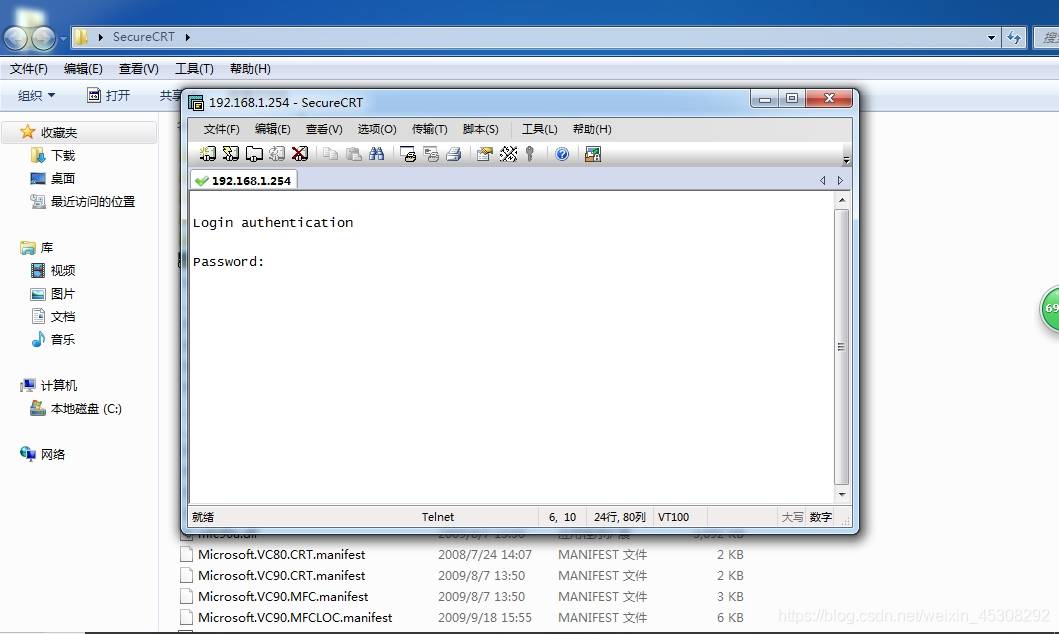This screenshot has width=1059, height=634.
Task: Click Telnet in the status bar
Action: point(438,517)
